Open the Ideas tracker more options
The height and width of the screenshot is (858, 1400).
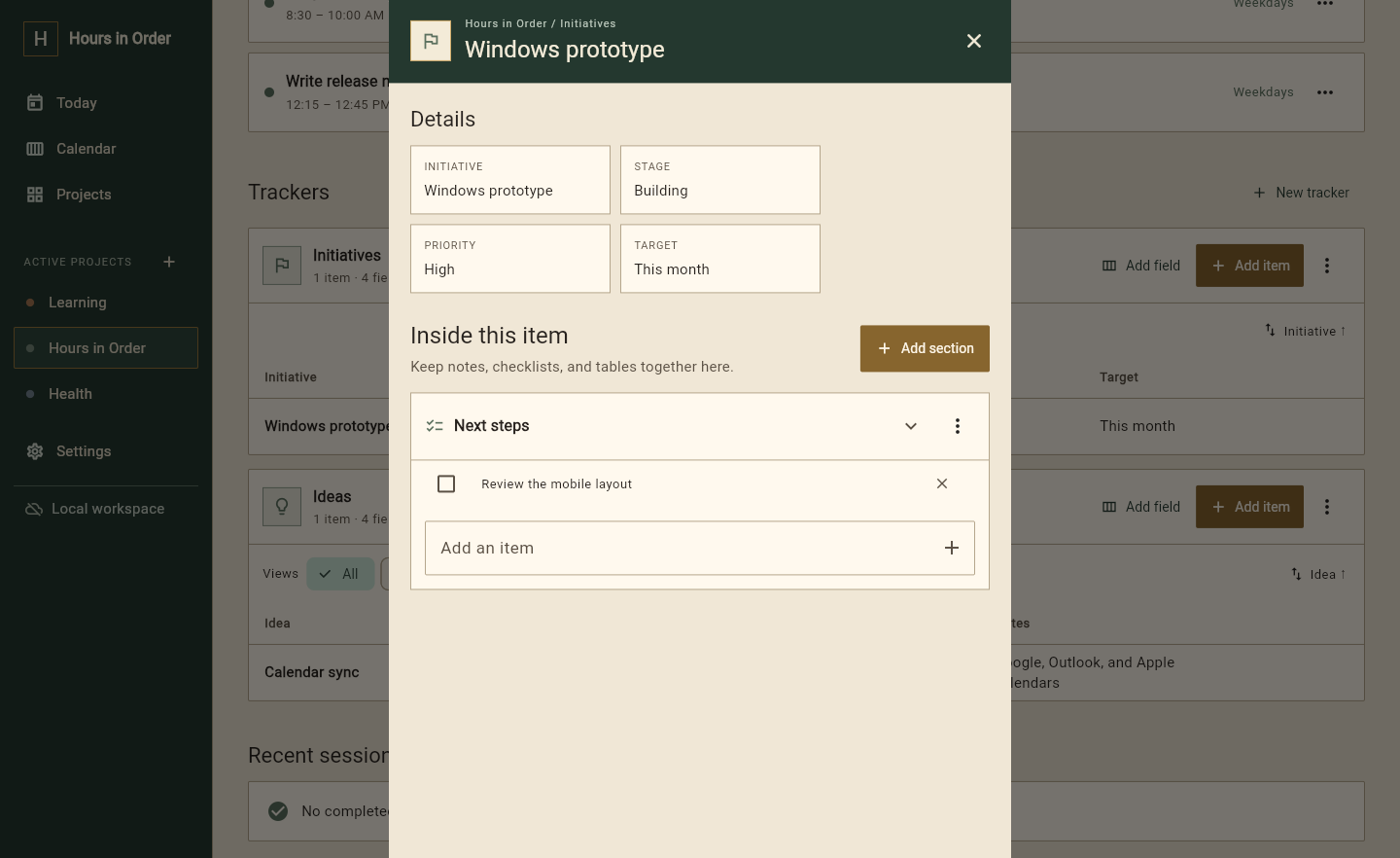(x=1327, y=507)
